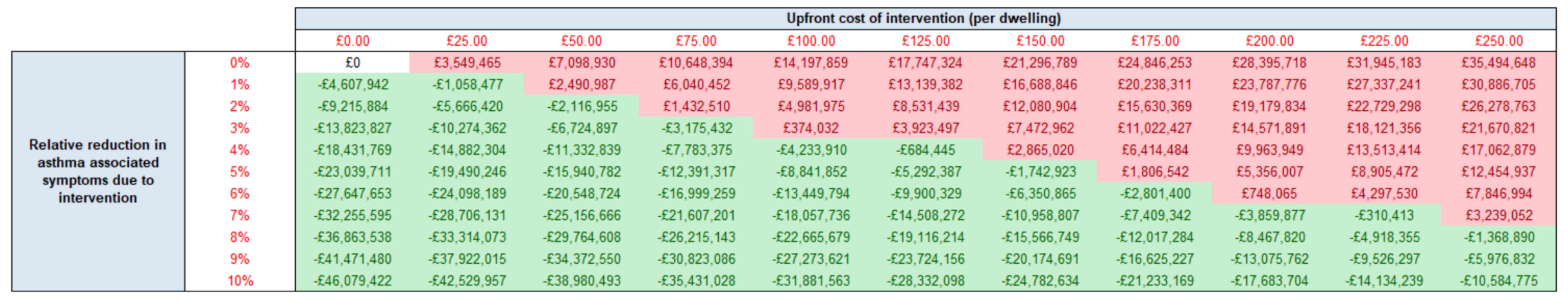
Task: Click the cell containing £374,032
Action: pyautogui.click(x=811, y=128)
